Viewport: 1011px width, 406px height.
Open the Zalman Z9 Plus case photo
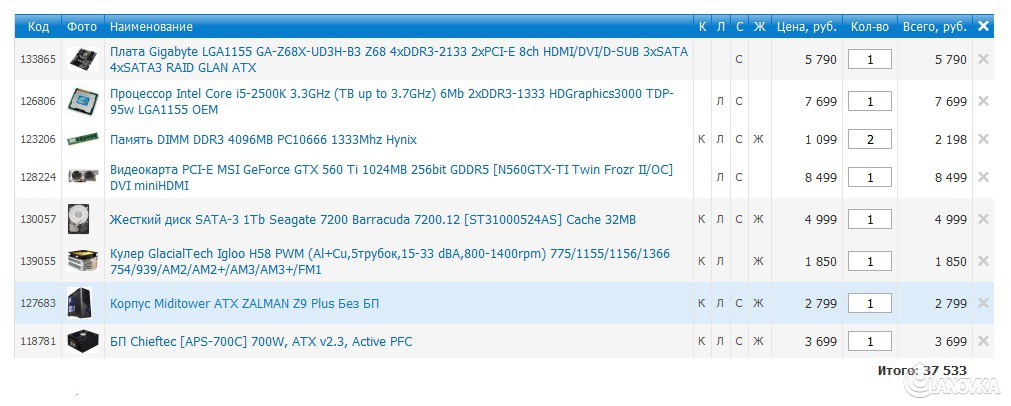click(x=82, y=303)
